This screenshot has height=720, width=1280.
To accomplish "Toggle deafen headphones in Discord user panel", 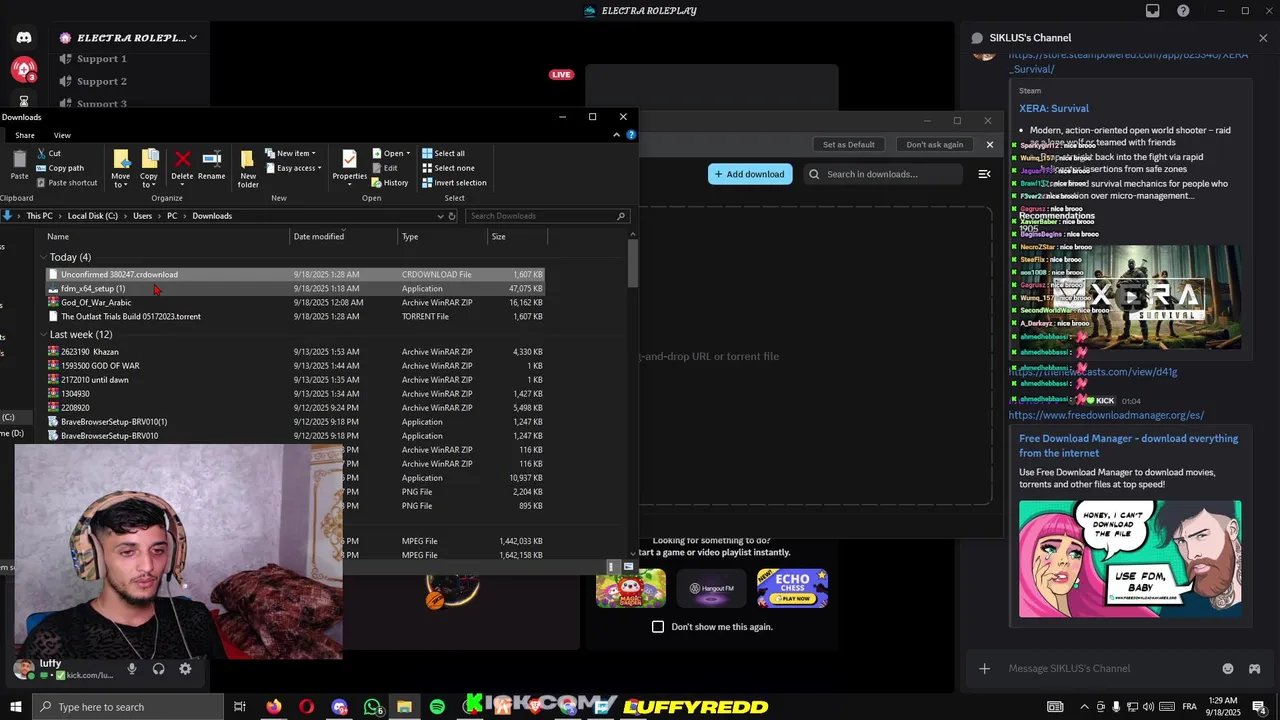I will click(158, 669).
